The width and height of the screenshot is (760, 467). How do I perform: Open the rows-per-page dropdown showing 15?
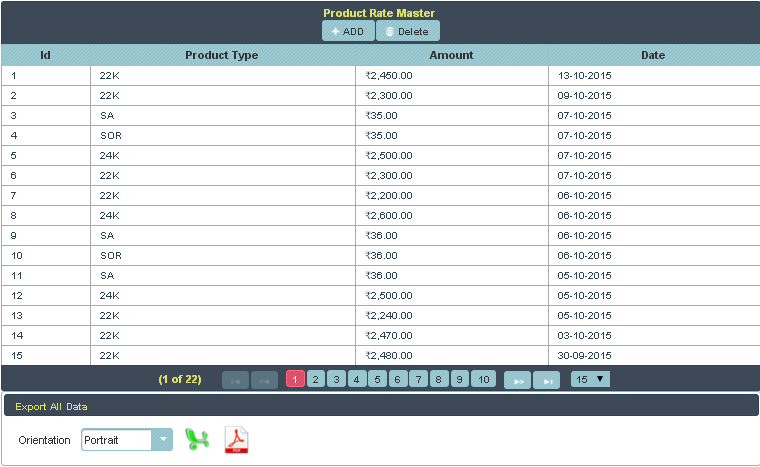pos(589,379)
